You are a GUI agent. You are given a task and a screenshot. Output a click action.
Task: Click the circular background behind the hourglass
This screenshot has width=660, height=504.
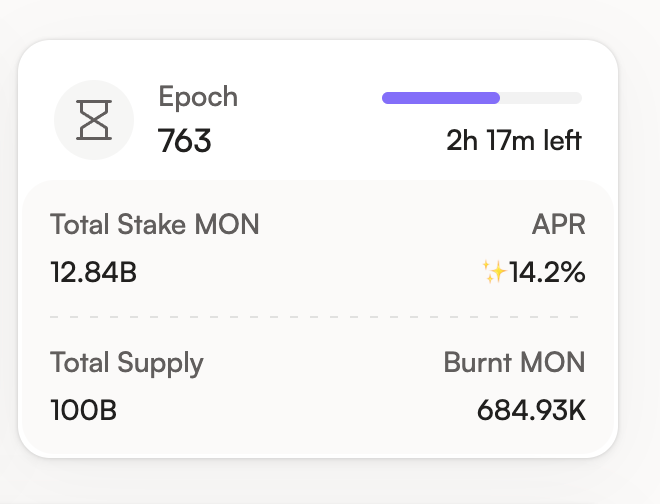(94, 120)
